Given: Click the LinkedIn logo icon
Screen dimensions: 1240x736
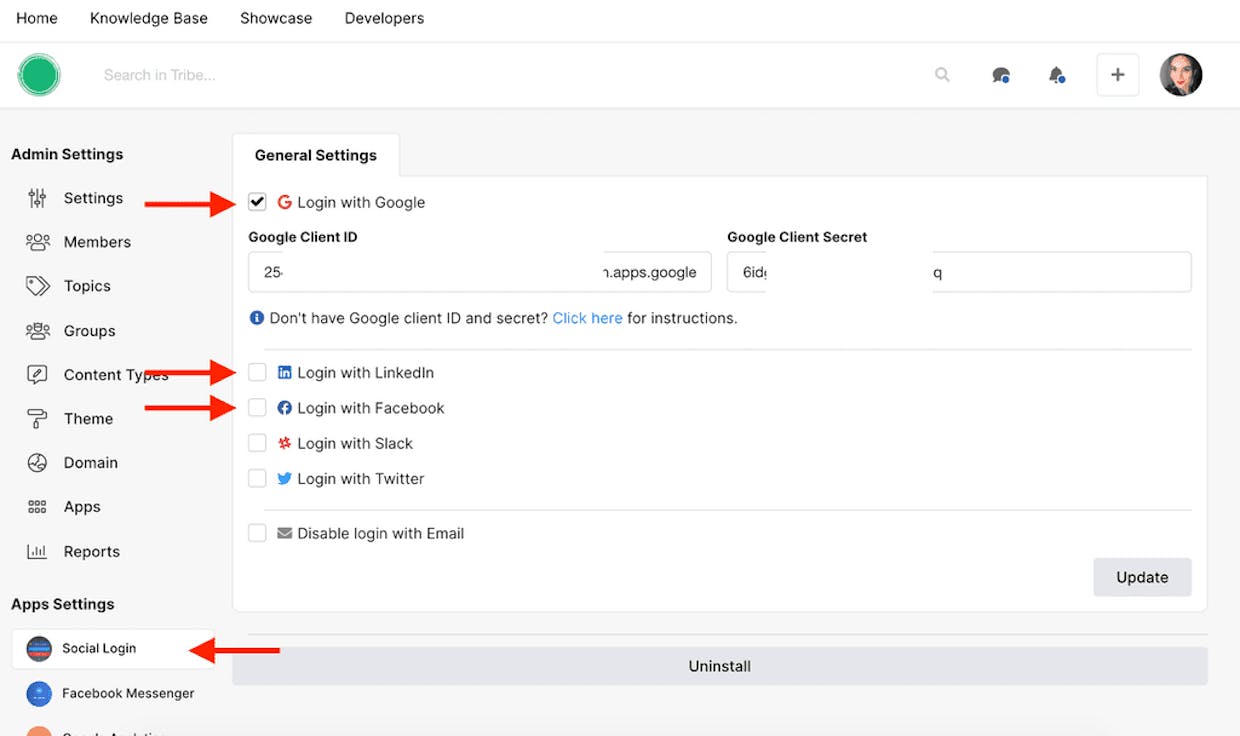Looking at the screenshot, I should (x=284, y=373).
